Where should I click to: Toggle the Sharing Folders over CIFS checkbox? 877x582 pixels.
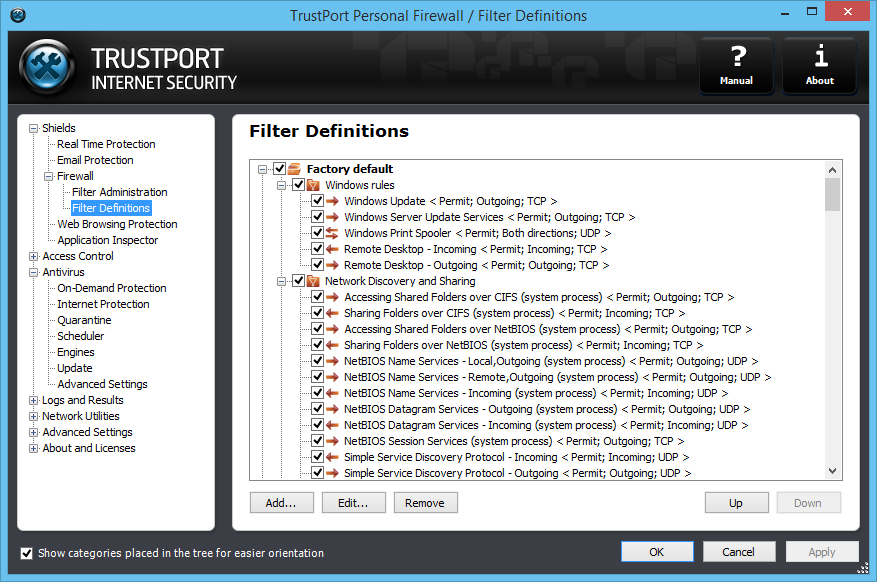(318, 313)
